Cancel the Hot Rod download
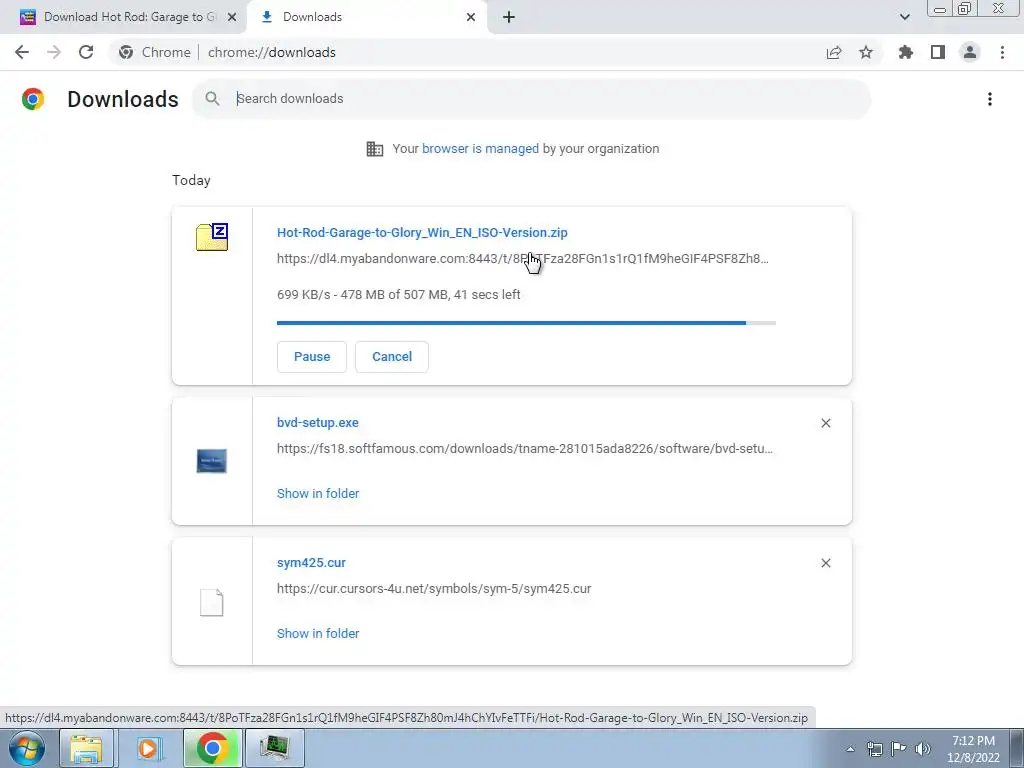Viewport: 1024px width, 768px height. [392, 357]
